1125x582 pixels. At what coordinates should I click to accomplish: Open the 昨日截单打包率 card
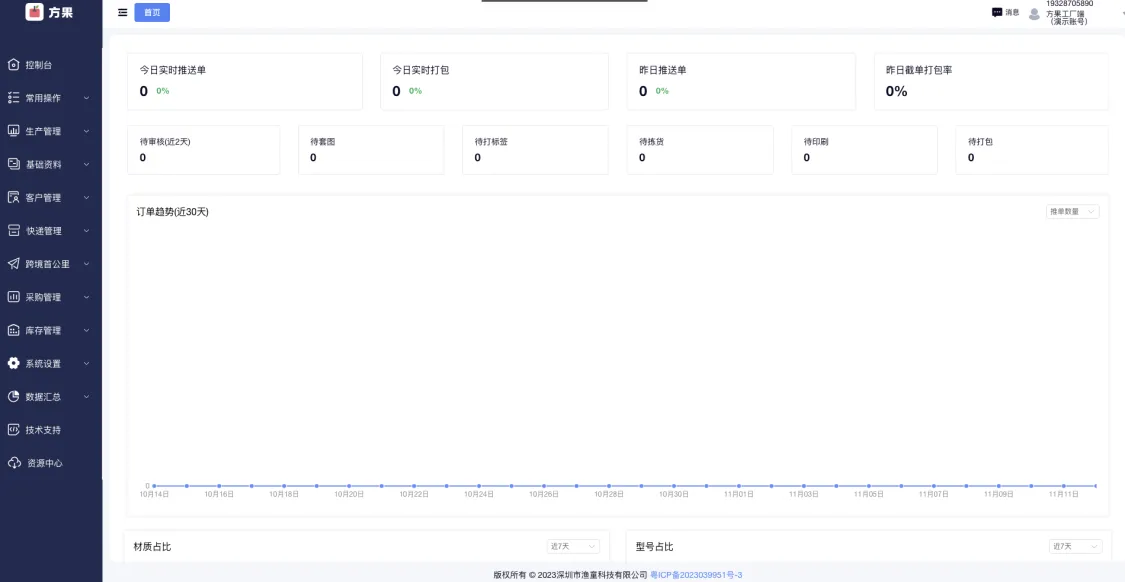tap(991, 81)
